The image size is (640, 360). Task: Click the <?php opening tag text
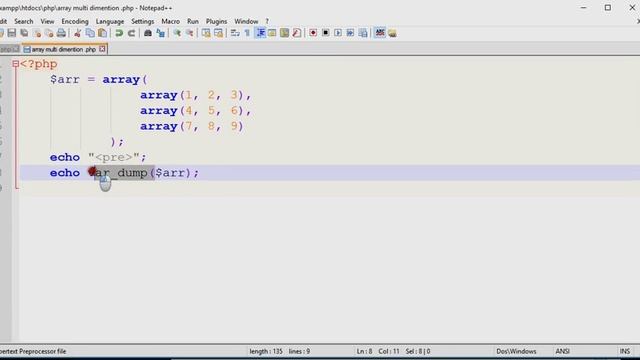(38, 64)
